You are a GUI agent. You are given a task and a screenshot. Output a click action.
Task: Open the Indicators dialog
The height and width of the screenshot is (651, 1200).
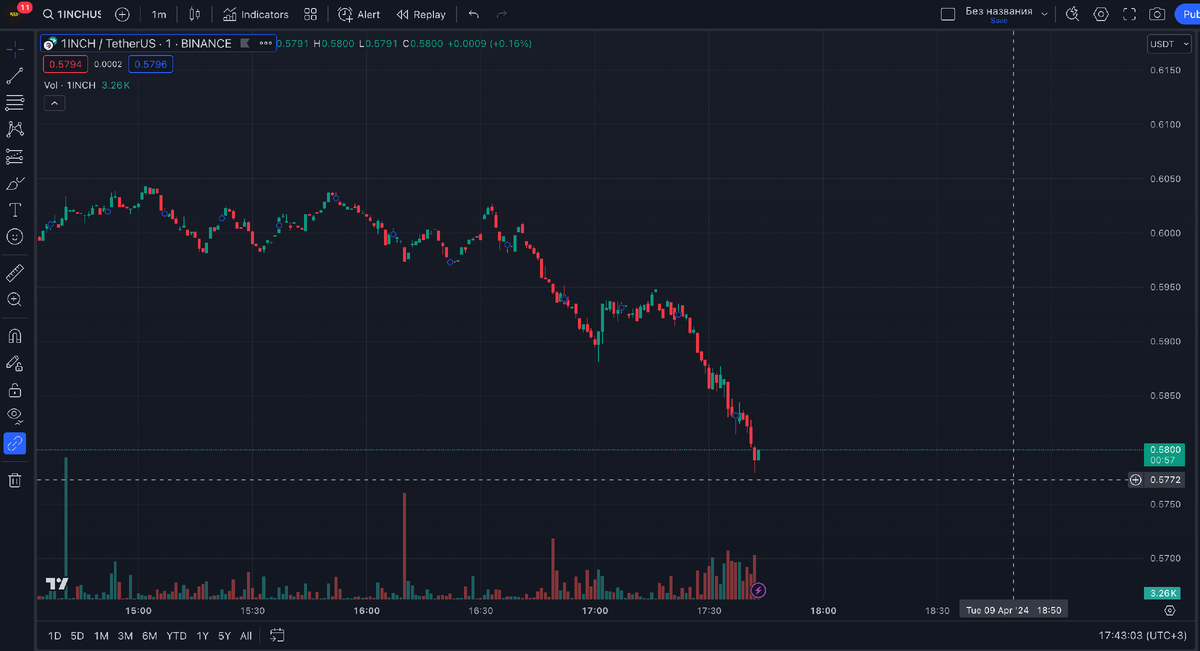(x=255, y=15)
